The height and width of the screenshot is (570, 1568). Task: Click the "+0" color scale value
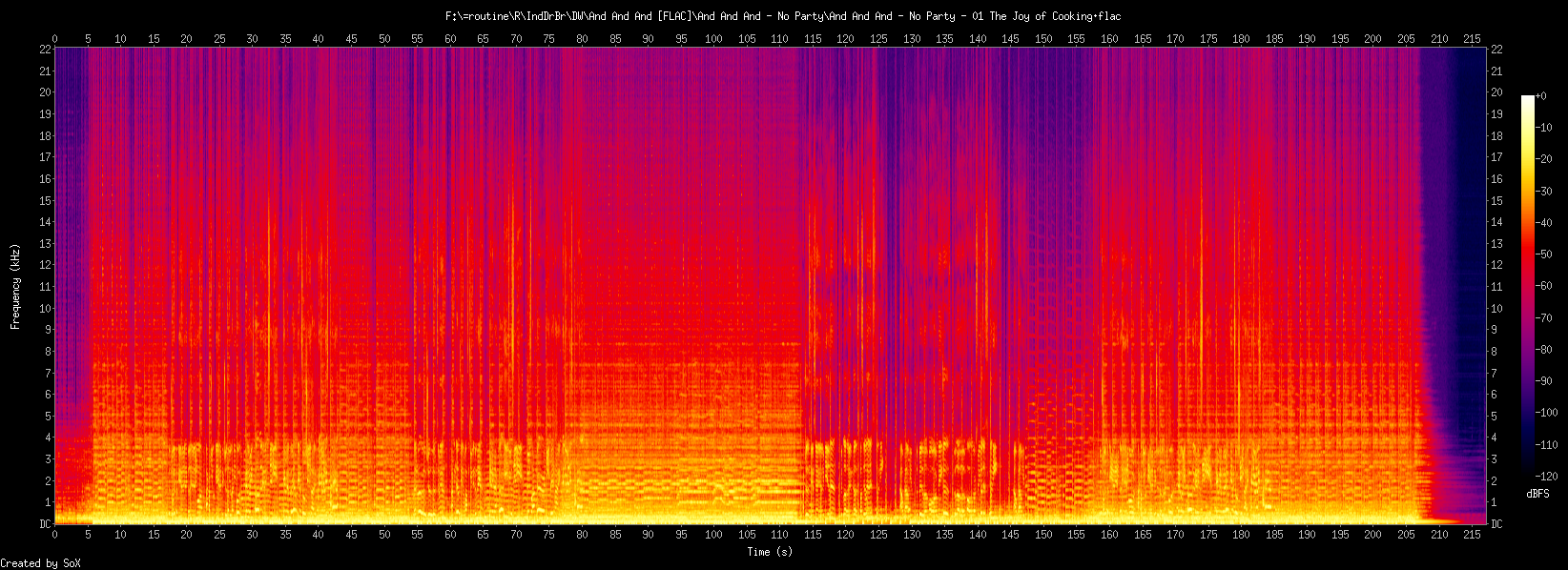pyautogui.click(x=1540, y=96)
